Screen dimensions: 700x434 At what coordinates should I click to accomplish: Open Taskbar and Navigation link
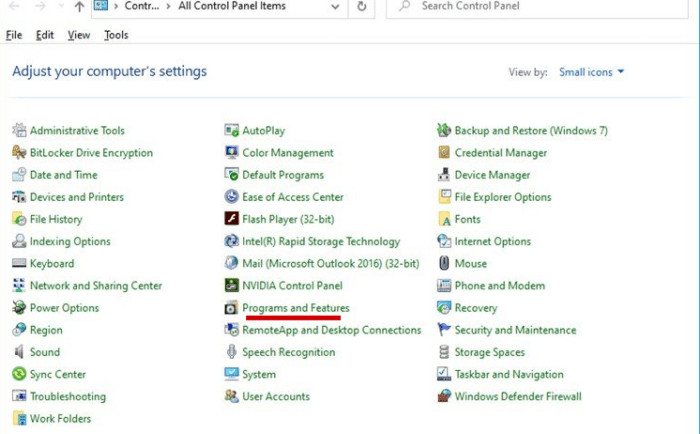(x=509, y=374)
